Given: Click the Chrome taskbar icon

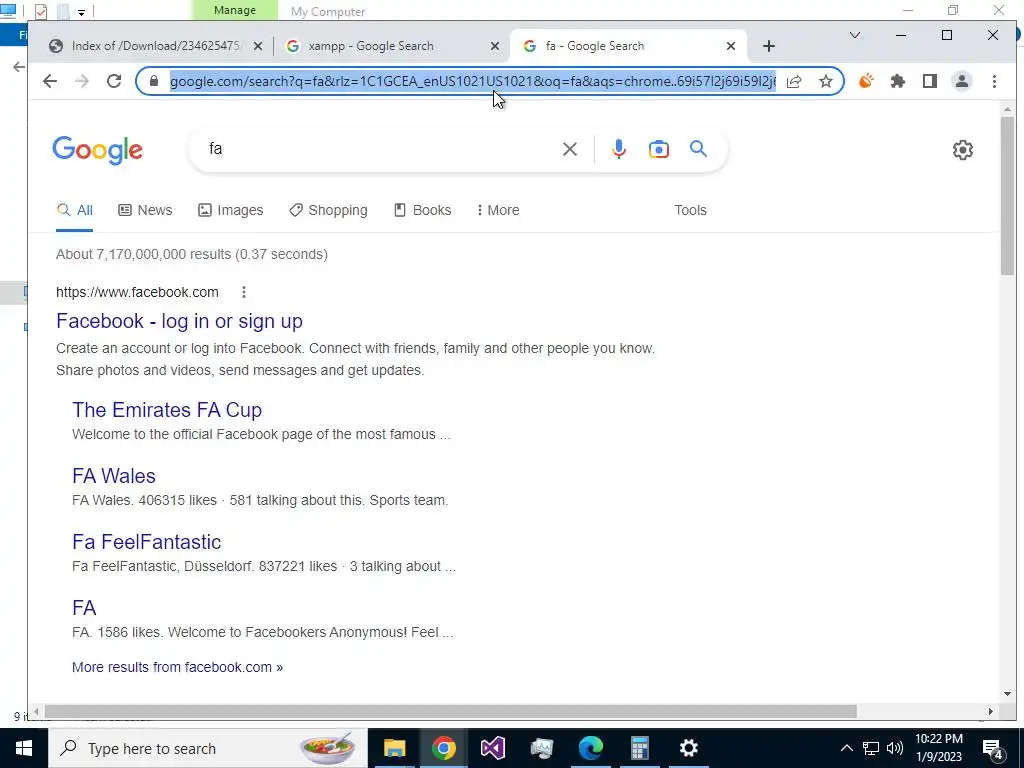Looking at the screenshot, I should click(x=443, y=748).
